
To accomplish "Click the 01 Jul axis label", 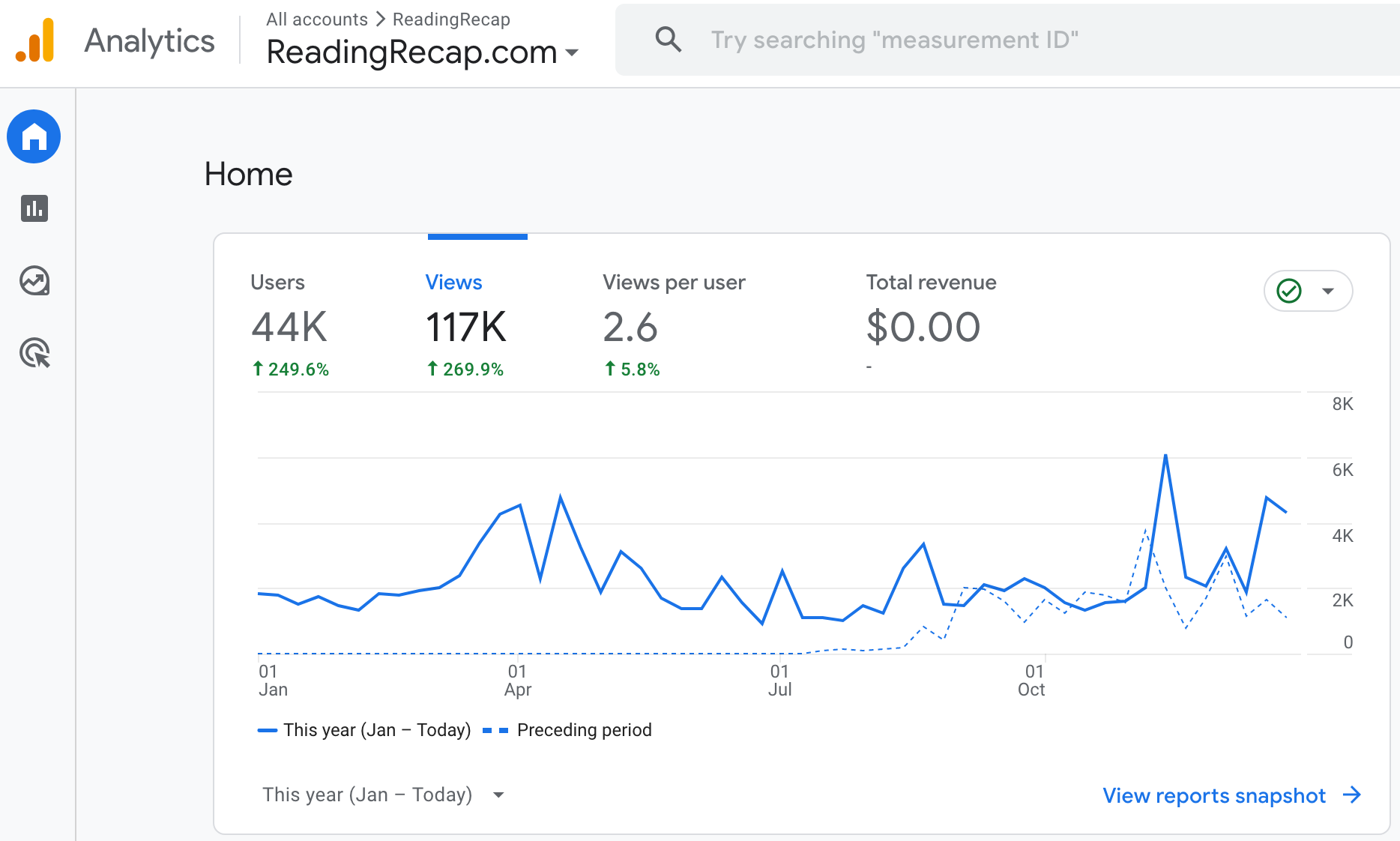I will (x=779, y=680).
